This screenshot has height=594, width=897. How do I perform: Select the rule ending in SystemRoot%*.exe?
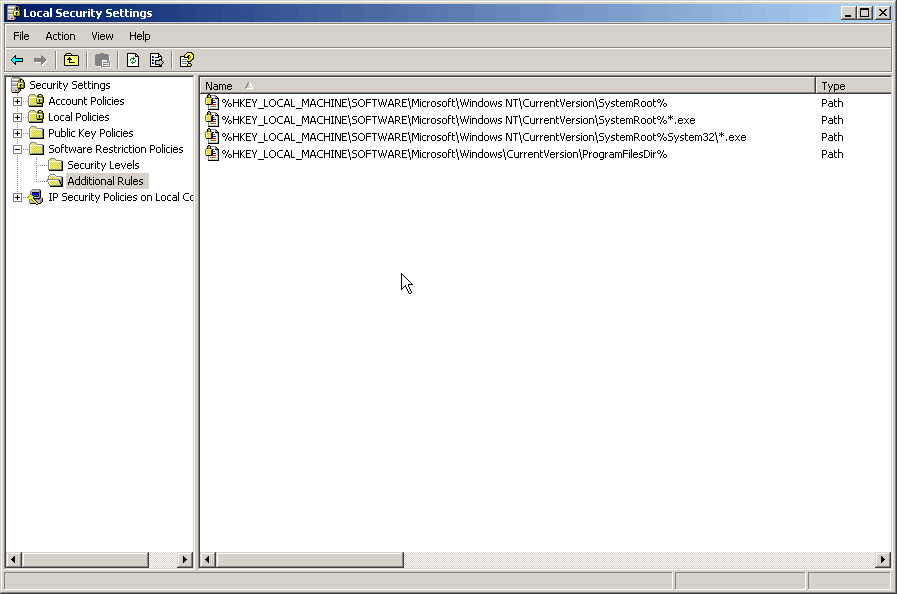pyautogui.click(x=458, y=120)
